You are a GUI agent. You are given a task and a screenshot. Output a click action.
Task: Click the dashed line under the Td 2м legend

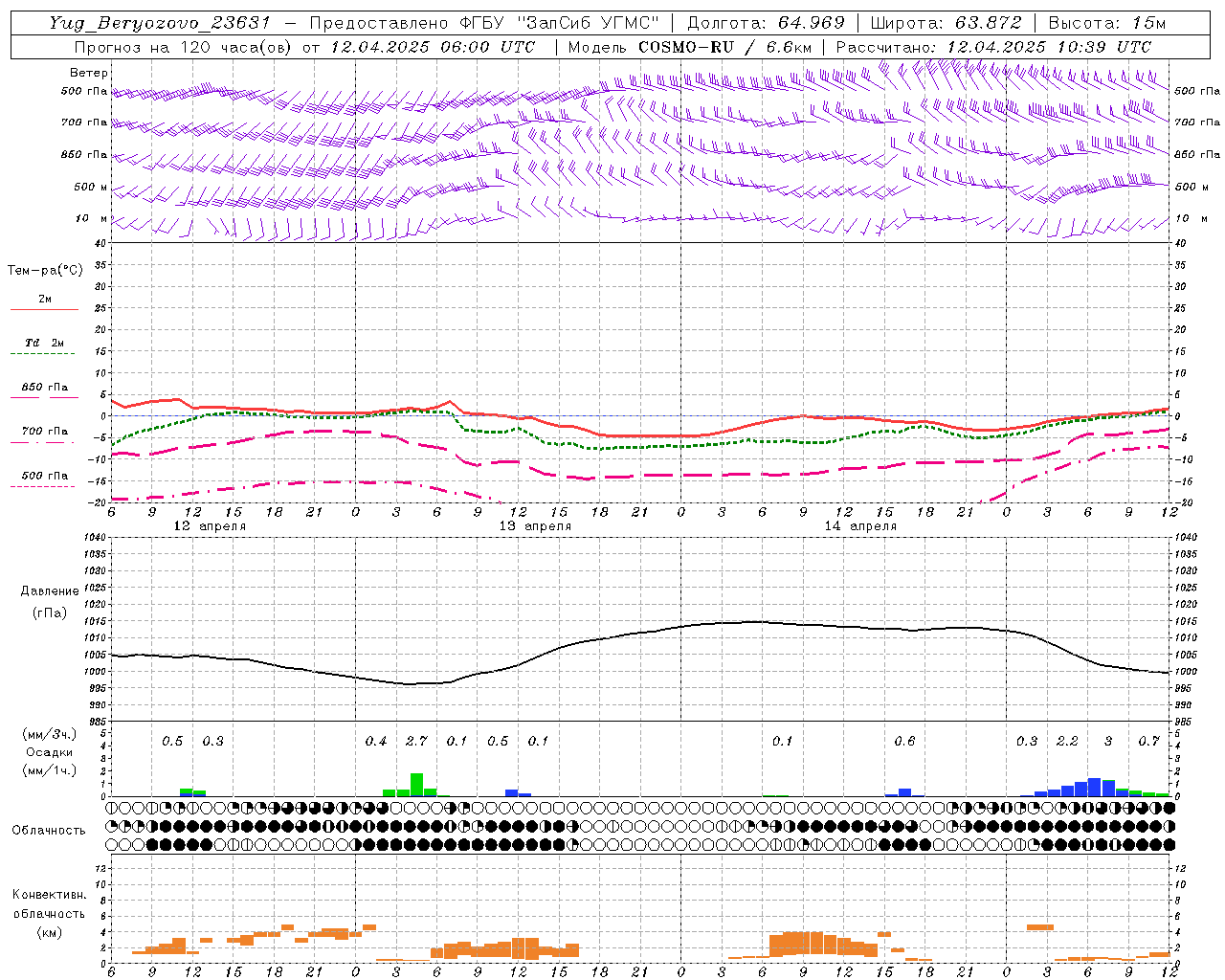tap(44, 354)
